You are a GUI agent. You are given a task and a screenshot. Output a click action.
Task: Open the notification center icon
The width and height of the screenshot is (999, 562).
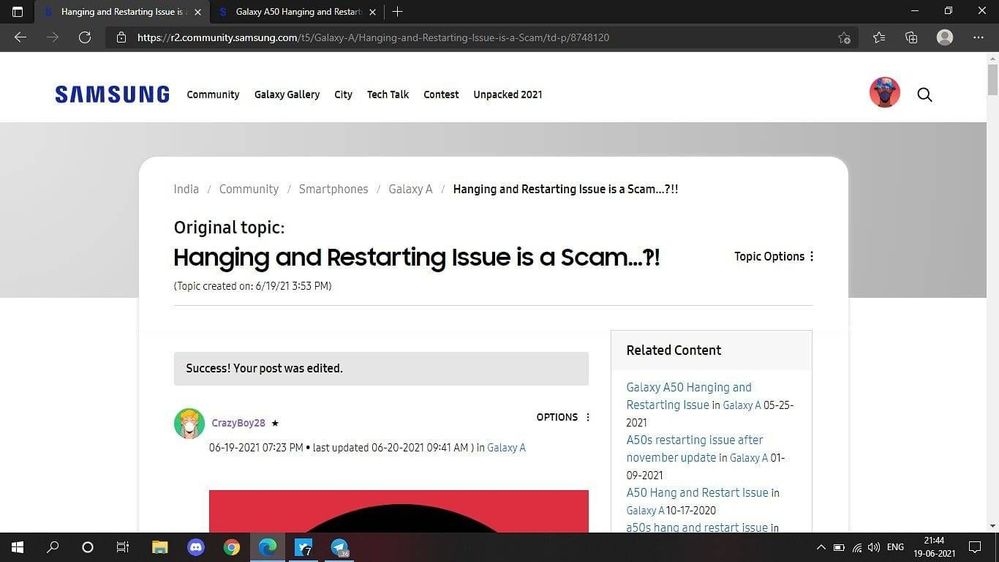point(975,547)
